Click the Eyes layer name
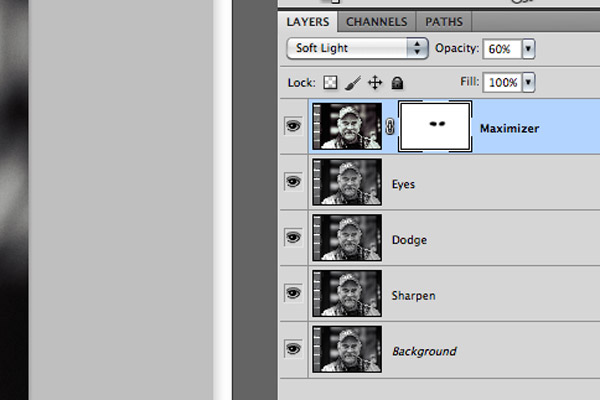Viewport: 600px width, 400px height. [403, 184]
